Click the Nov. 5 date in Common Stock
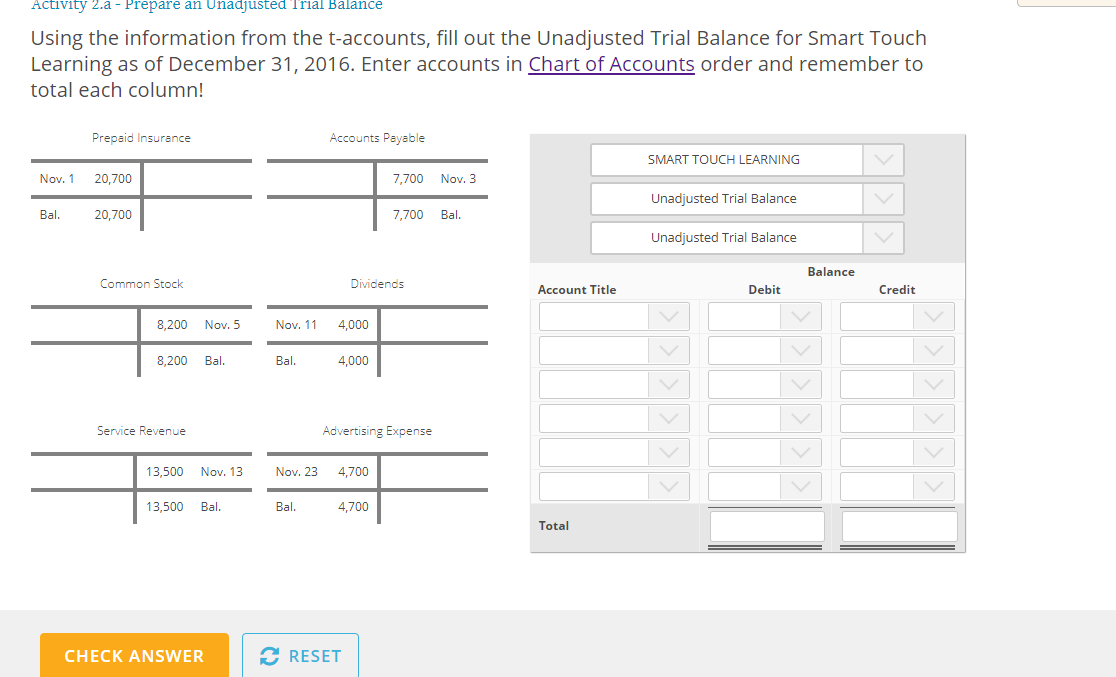Image resolution: width=1116 pixels, height=677 pixels. pyautogui.click(x=222, y=325)
